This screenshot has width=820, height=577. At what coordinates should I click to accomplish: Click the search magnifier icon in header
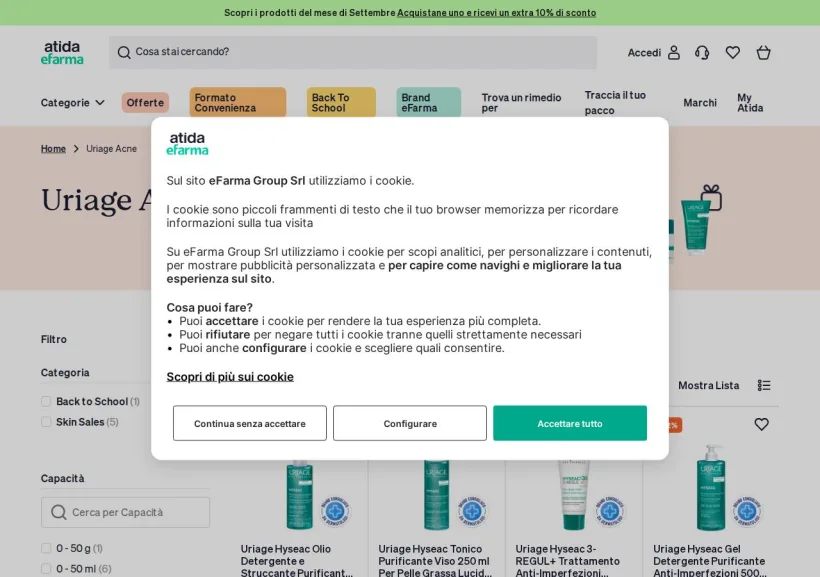coord(124,52)
